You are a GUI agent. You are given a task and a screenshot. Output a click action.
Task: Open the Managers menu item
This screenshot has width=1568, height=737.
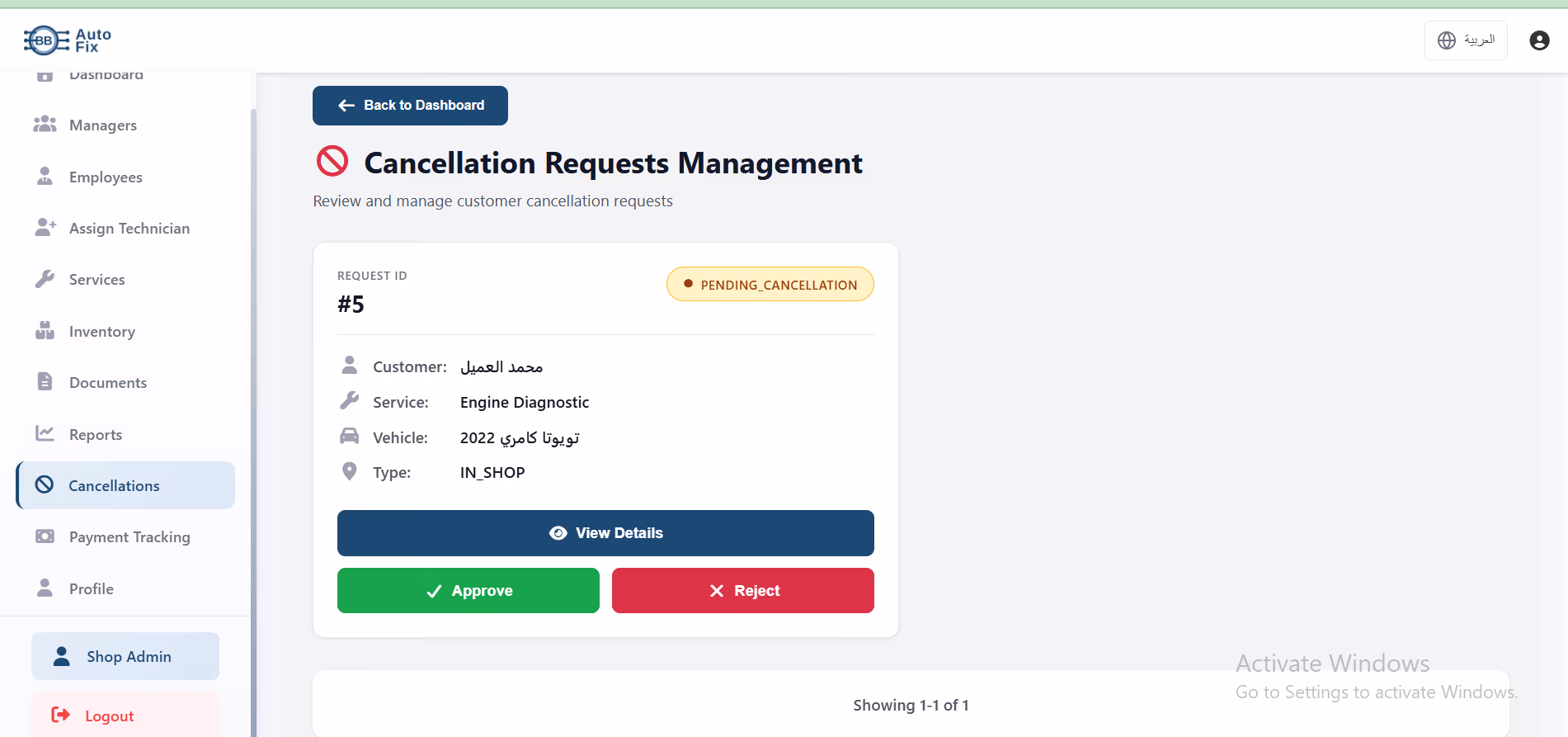(125, 125)
